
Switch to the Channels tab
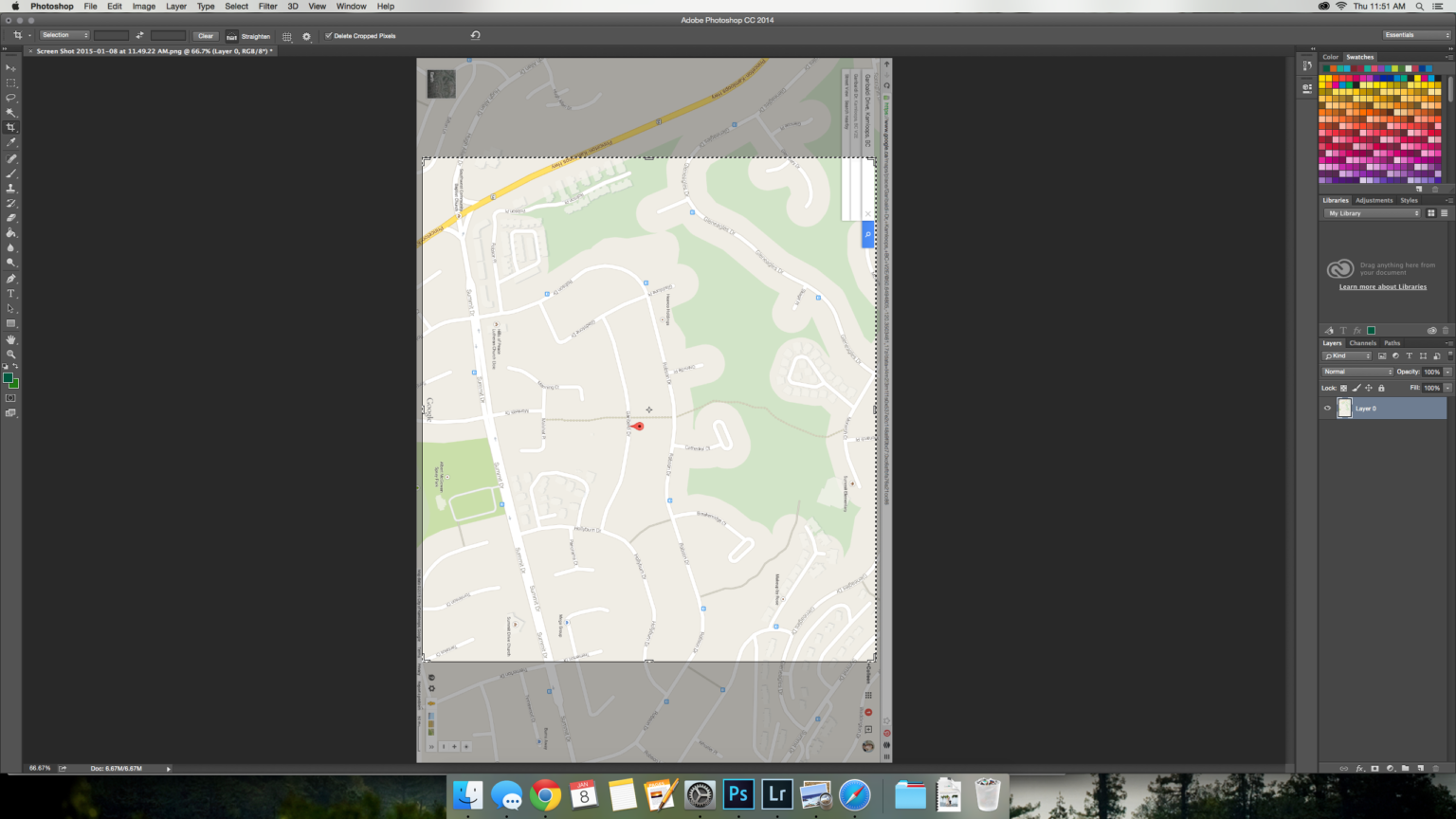[x=1362, y=343]
